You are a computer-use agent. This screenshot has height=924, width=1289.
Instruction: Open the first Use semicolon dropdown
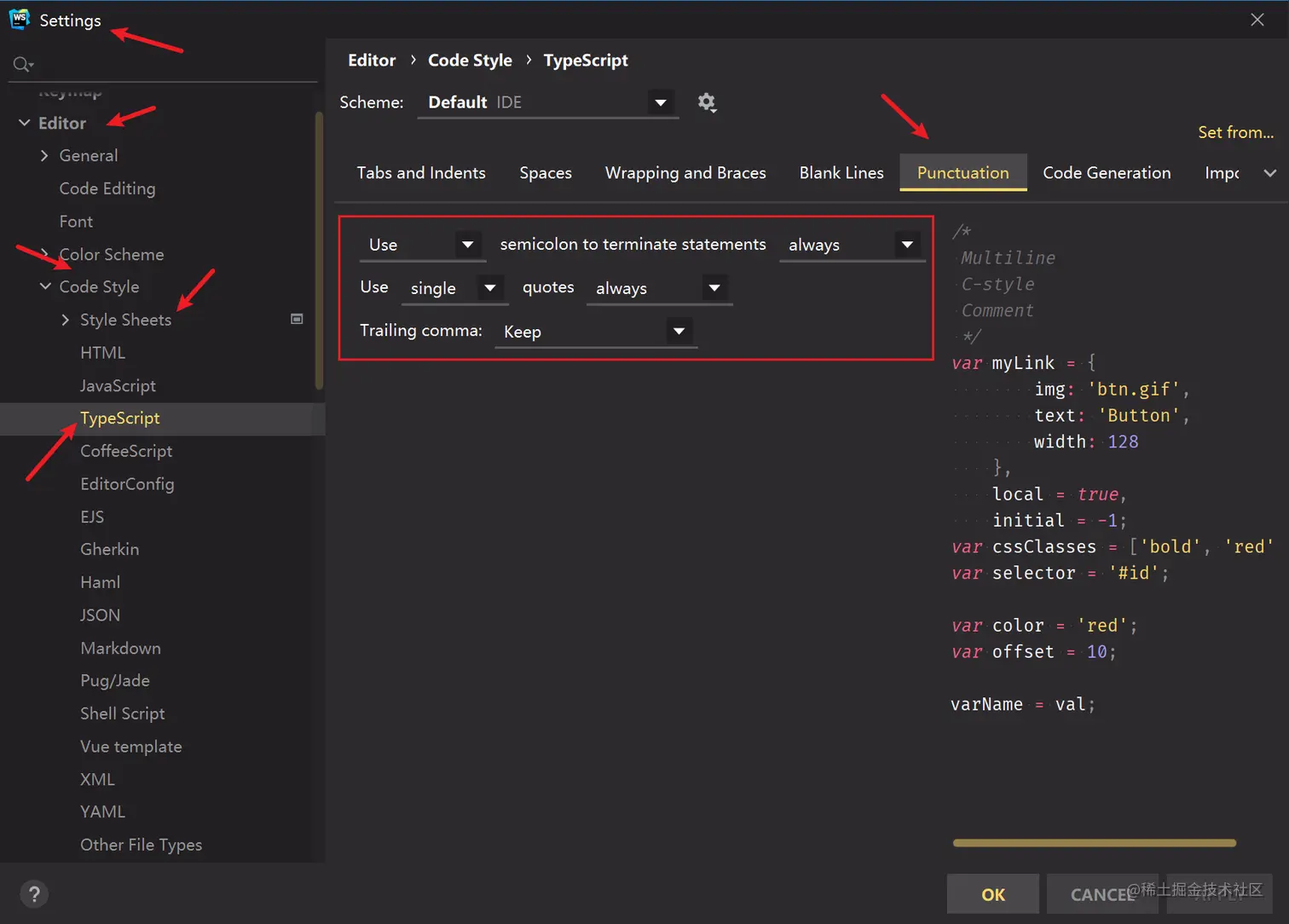point(423,245)
